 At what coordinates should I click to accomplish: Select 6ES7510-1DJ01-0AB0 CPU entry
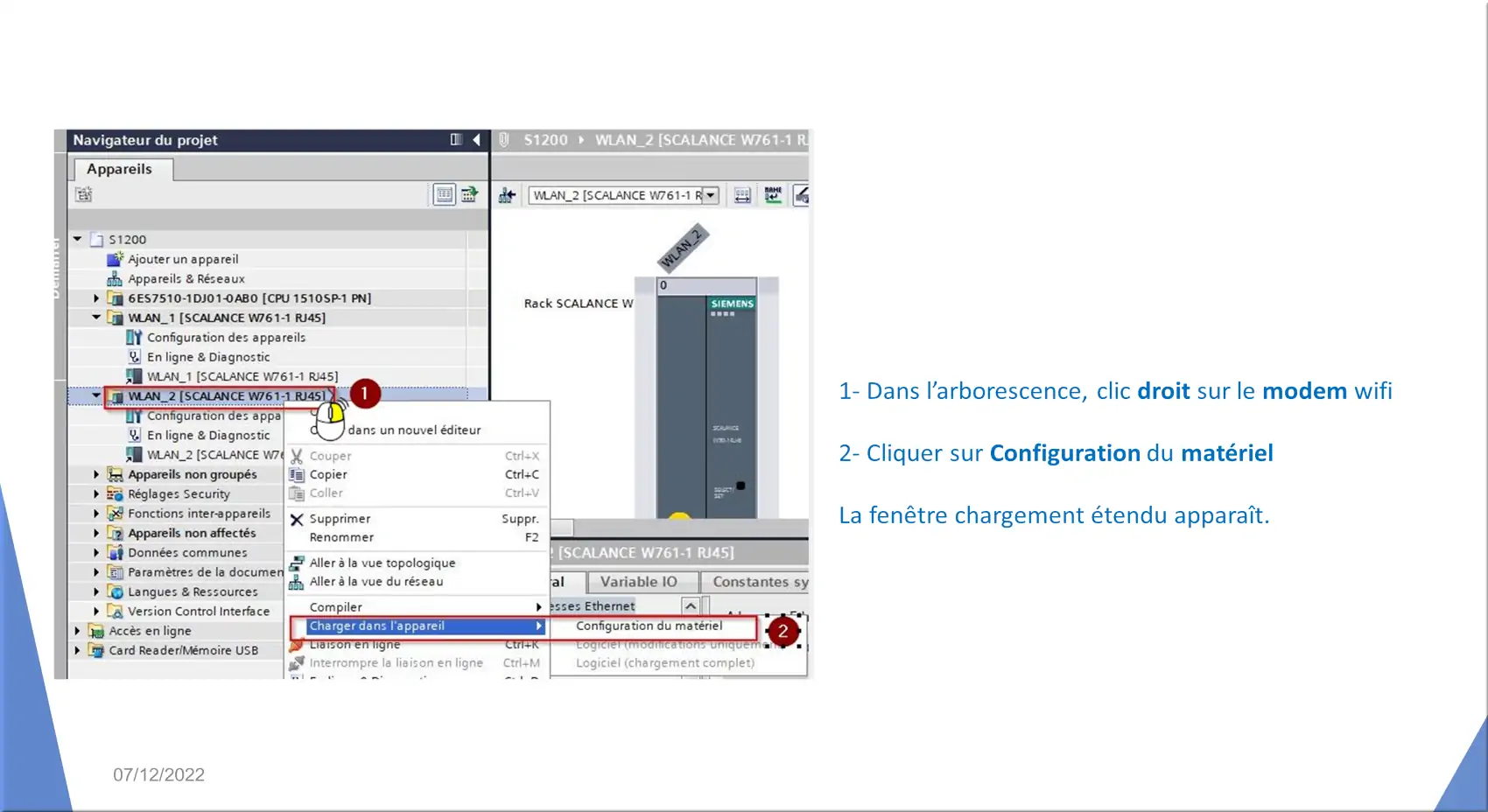coord(249,298)
